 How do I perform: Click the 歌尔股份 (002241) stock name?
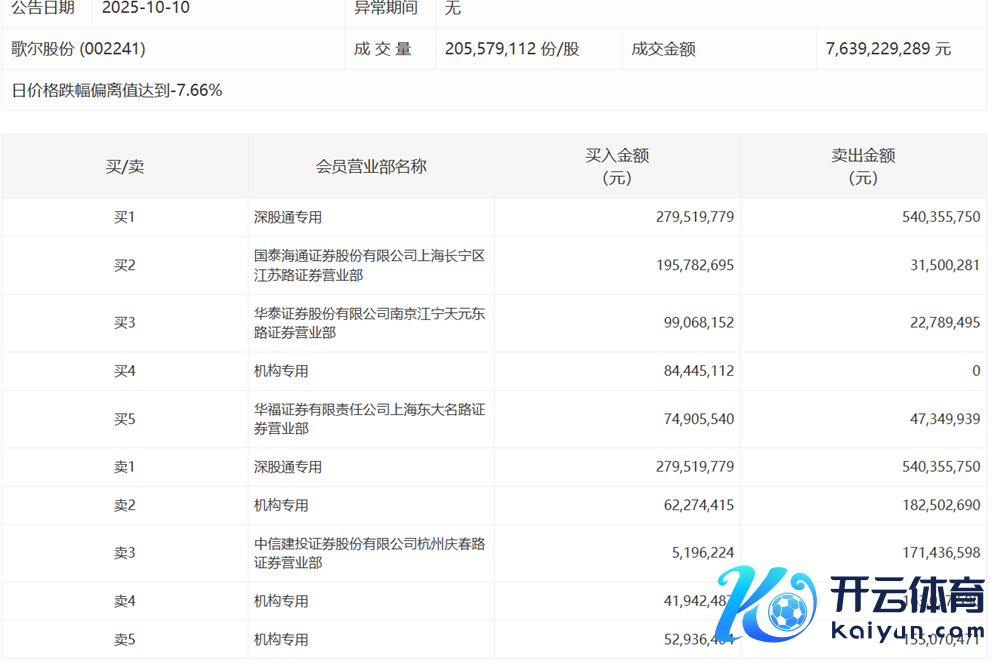[78, 49]
